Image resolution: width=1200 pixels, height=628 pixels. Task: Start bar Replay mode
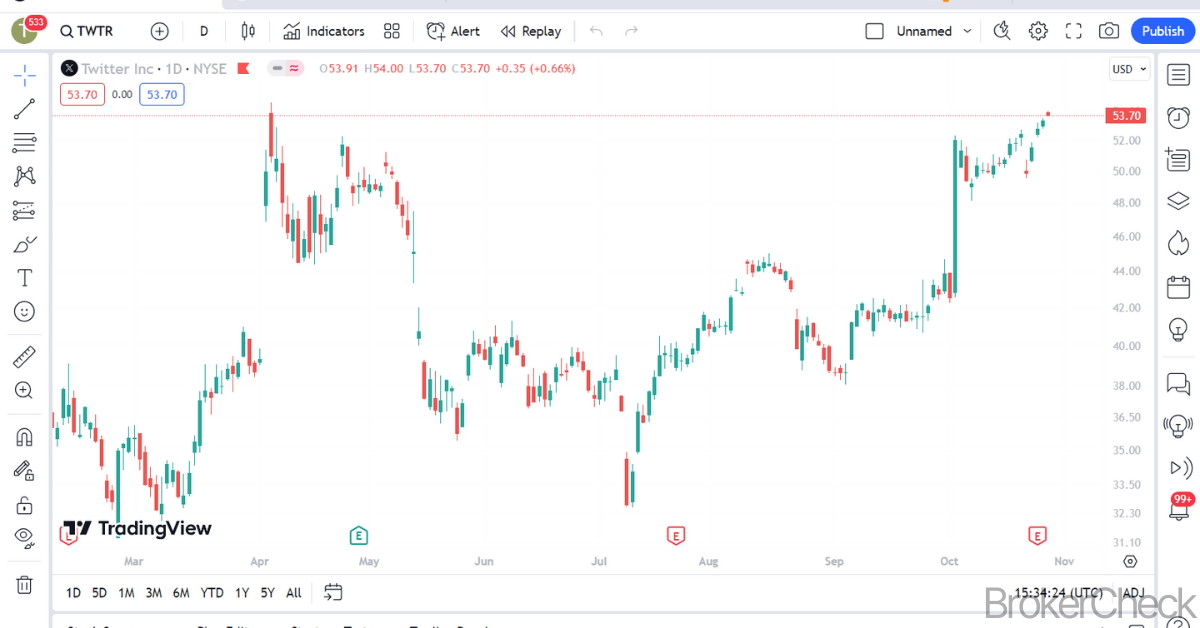(531, 31)
